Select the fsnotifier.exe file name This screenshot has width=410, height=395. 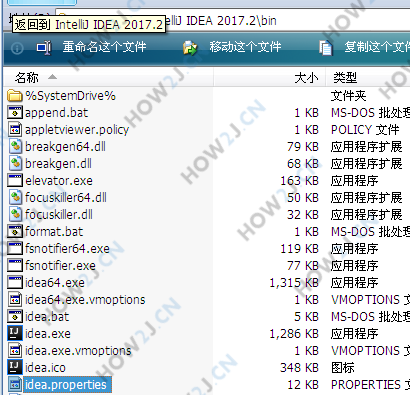click(60, 266)
